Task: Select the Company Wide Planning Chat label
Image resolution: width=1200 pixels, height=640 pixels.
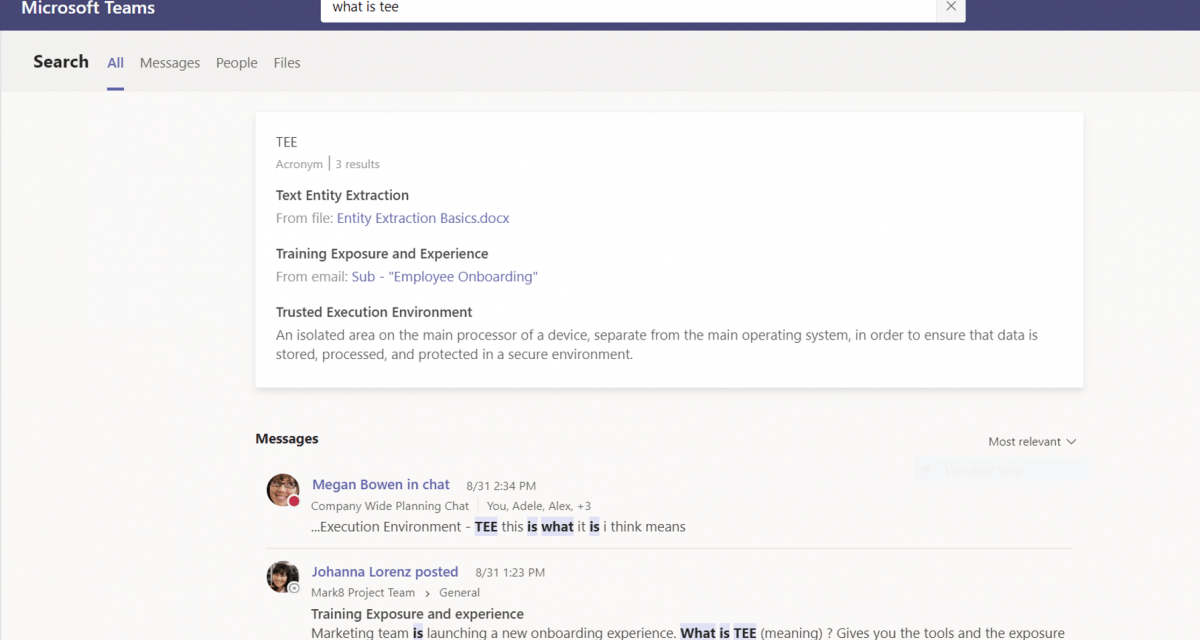Action: coord(390,506)
